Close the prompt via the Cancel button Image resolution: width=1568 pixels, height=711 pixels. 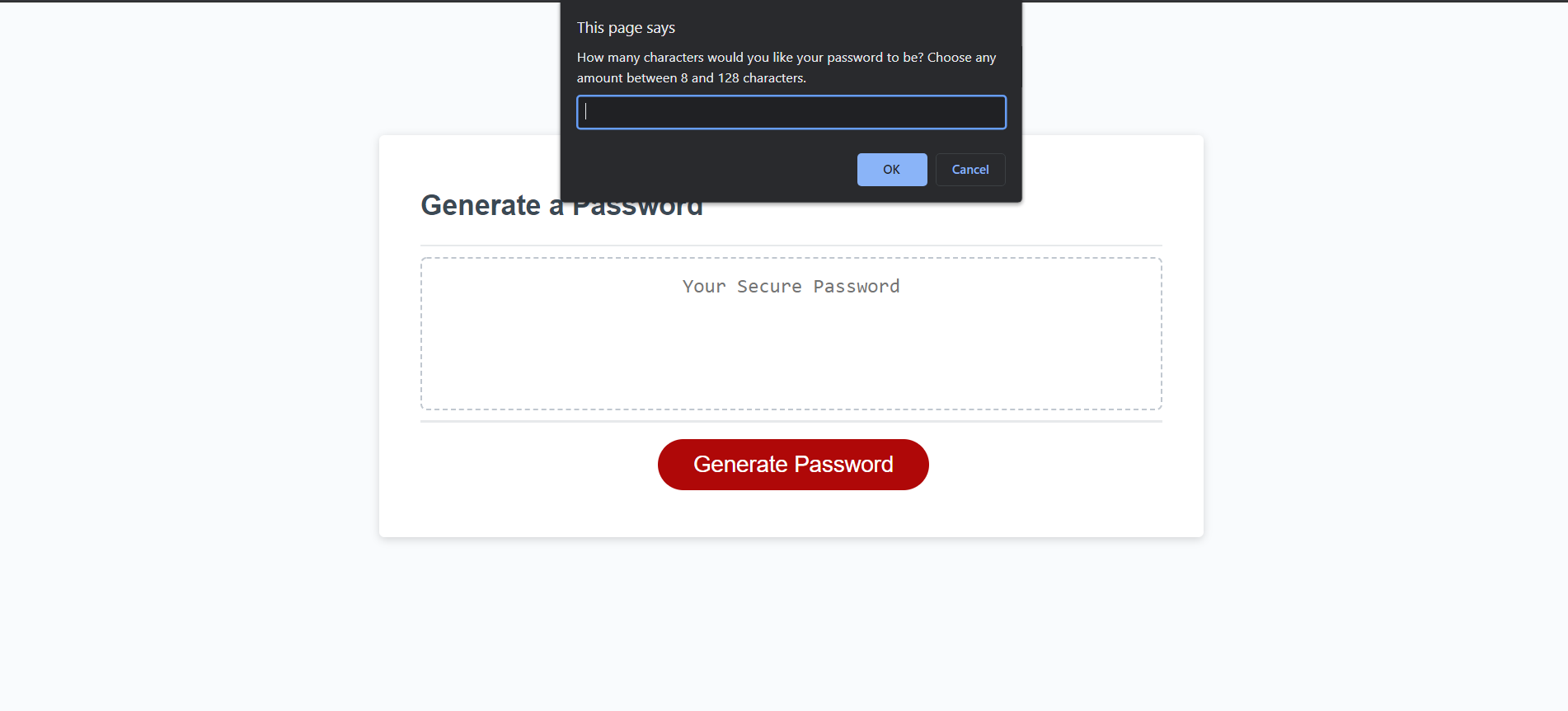tap(969, 169)
